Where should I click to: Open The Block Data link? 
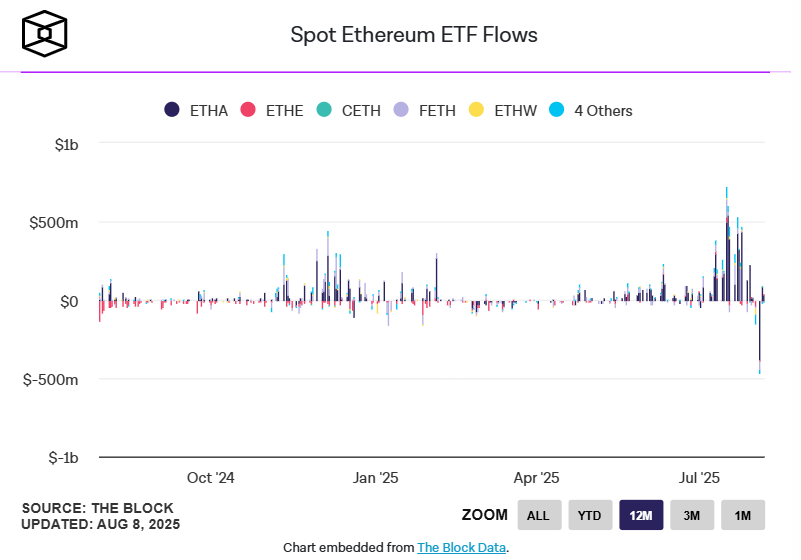[461, 547]
